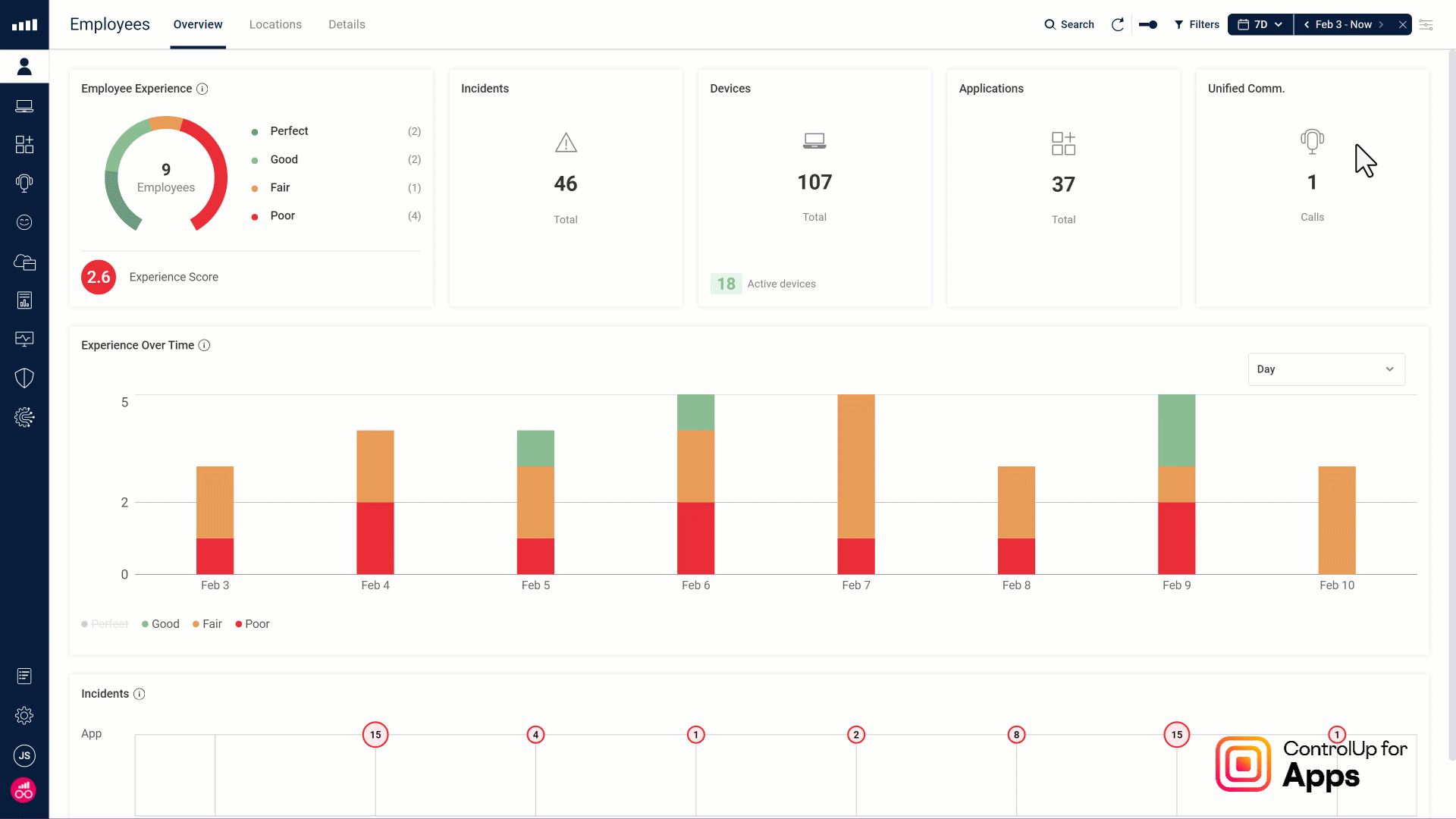Open the Details tab

pos(347,24)
